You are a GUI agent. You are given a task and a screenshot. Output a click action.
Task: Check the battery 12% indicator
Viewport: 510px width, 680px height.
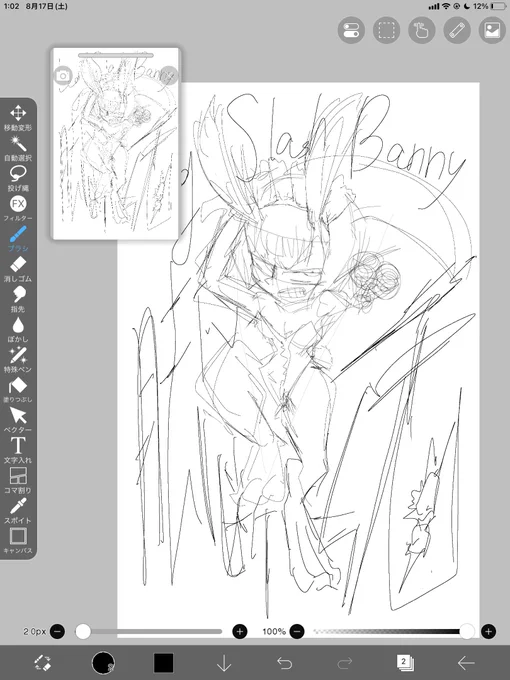490,6
